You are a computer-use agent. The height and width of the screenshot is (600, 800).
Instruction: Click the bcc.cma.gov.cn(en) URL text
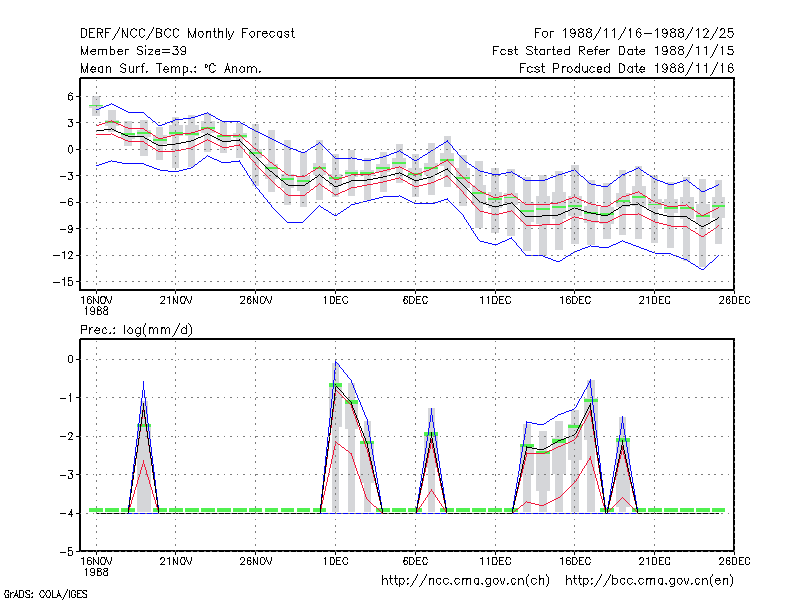649,581
